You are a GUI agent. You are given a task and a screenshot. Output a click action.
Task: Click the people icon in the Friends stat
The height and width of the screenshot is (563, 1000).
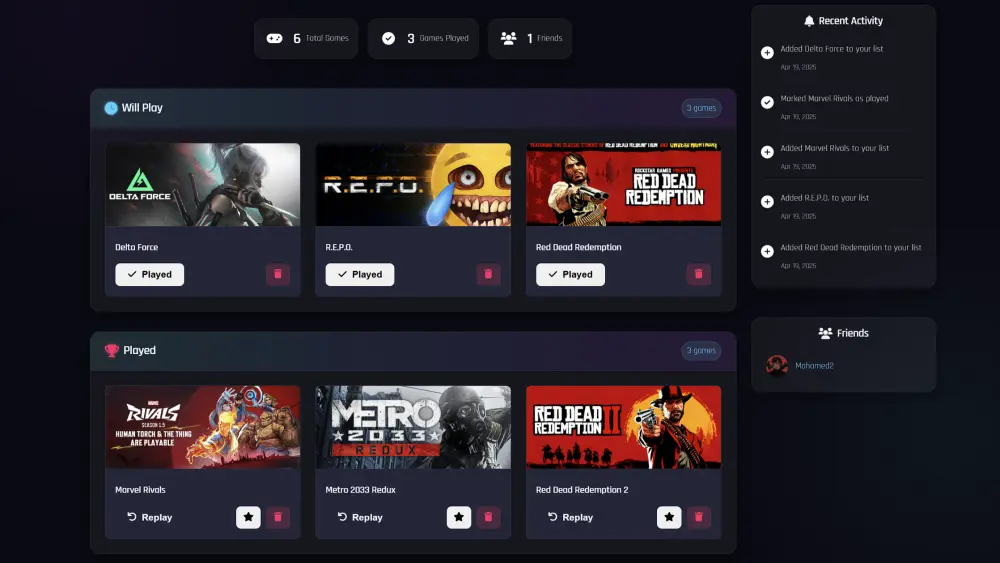pyautogui.click(x=508, y=38)
